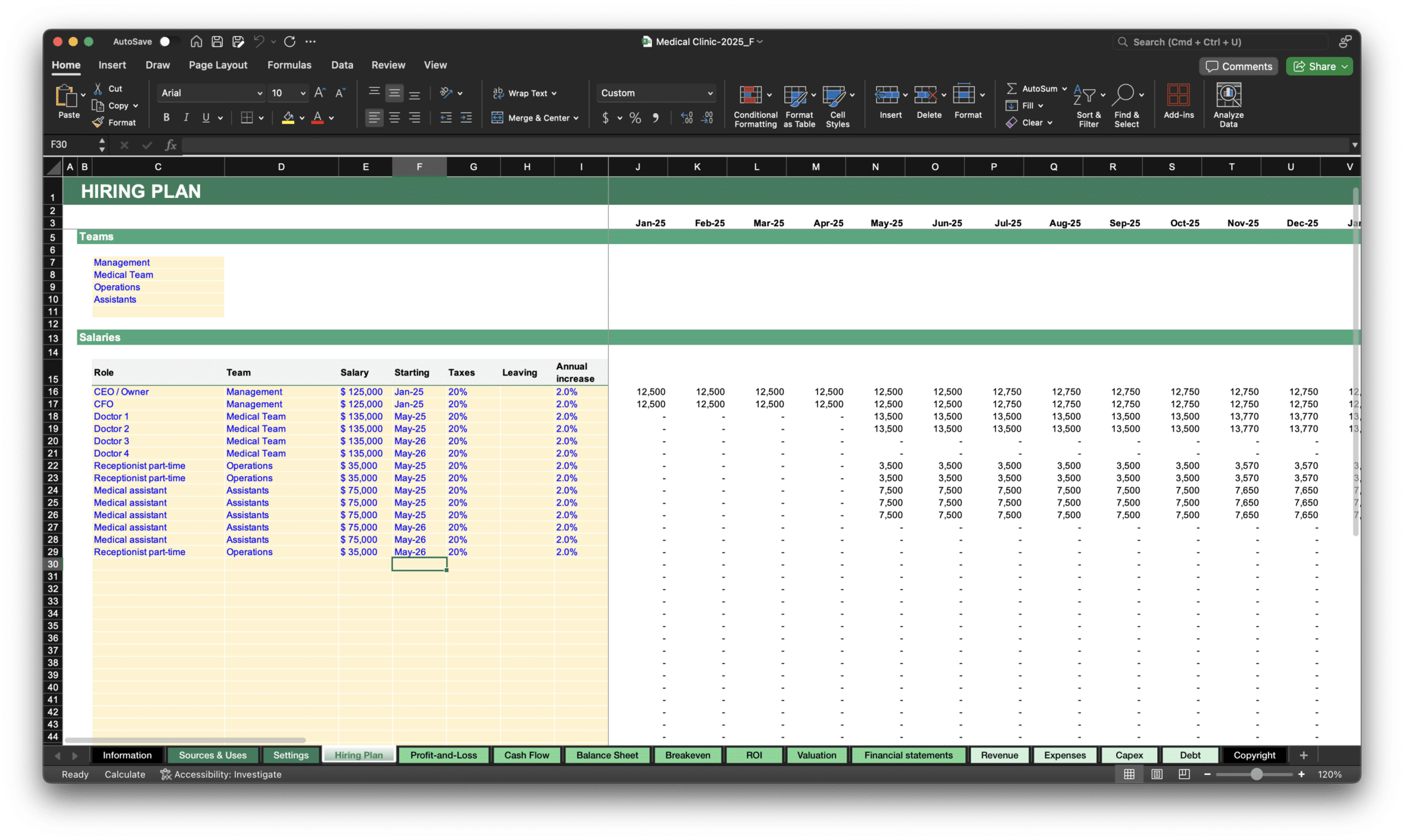This screenshot has height=840, width=1404.
Task: Toggle Italic formatting
Action: pos(186,118)
